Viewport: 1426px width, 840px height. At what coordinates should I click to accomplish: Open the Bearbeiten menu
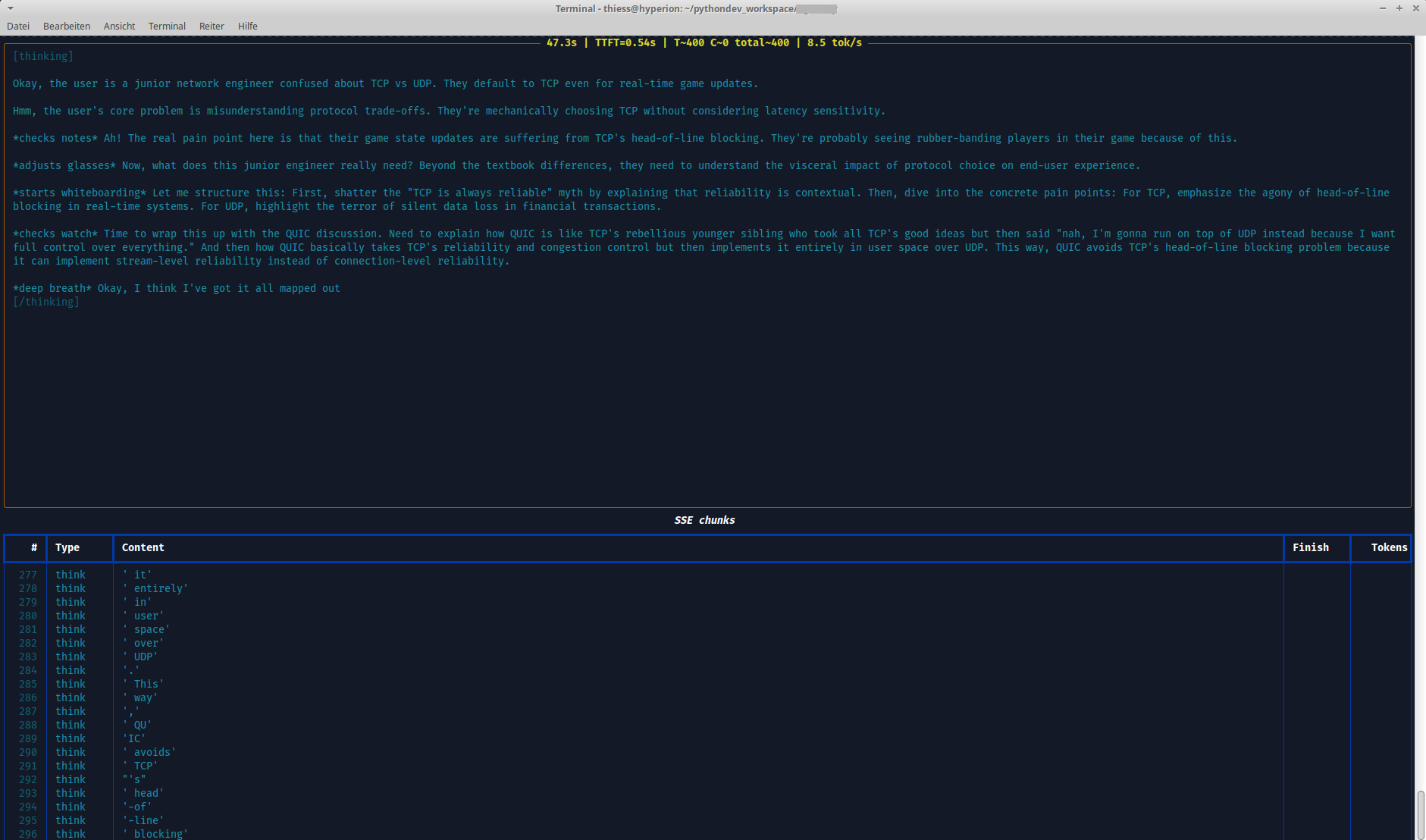(67, 26)
